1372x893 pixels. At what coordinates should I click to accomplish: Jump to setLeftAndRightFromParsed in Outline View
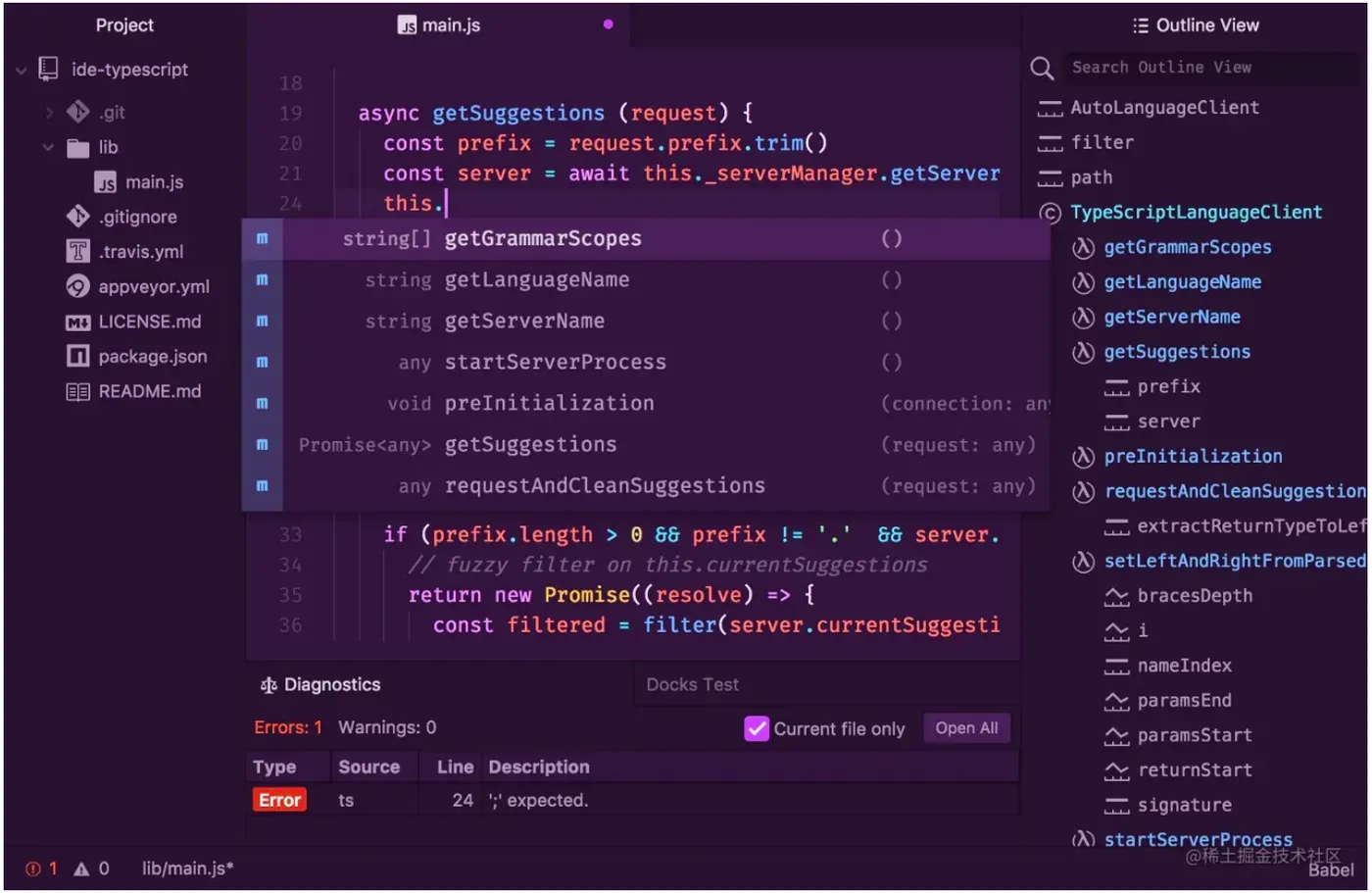[x=1235, y=562]
